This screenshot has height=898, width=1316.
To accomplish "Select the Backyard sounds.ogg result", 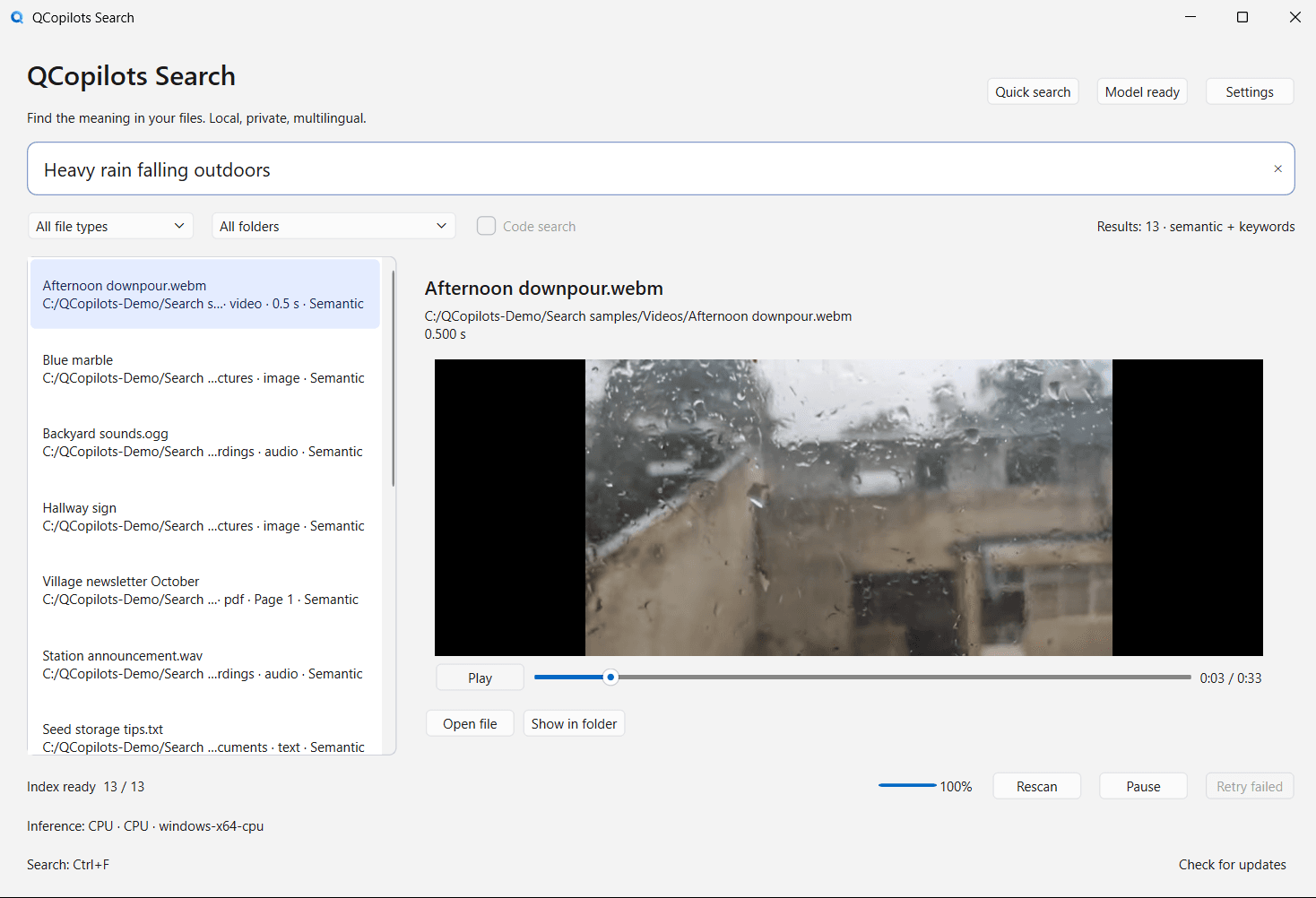I will [x=205, y=442].
